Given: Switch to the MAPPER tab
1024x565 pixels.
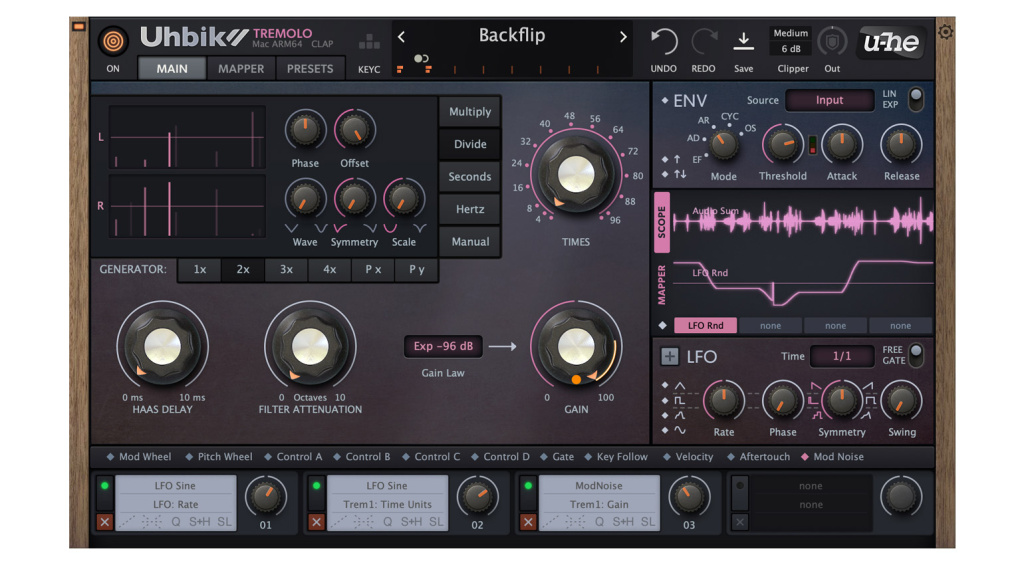Looking at the screenshot, I should point(241,69).
